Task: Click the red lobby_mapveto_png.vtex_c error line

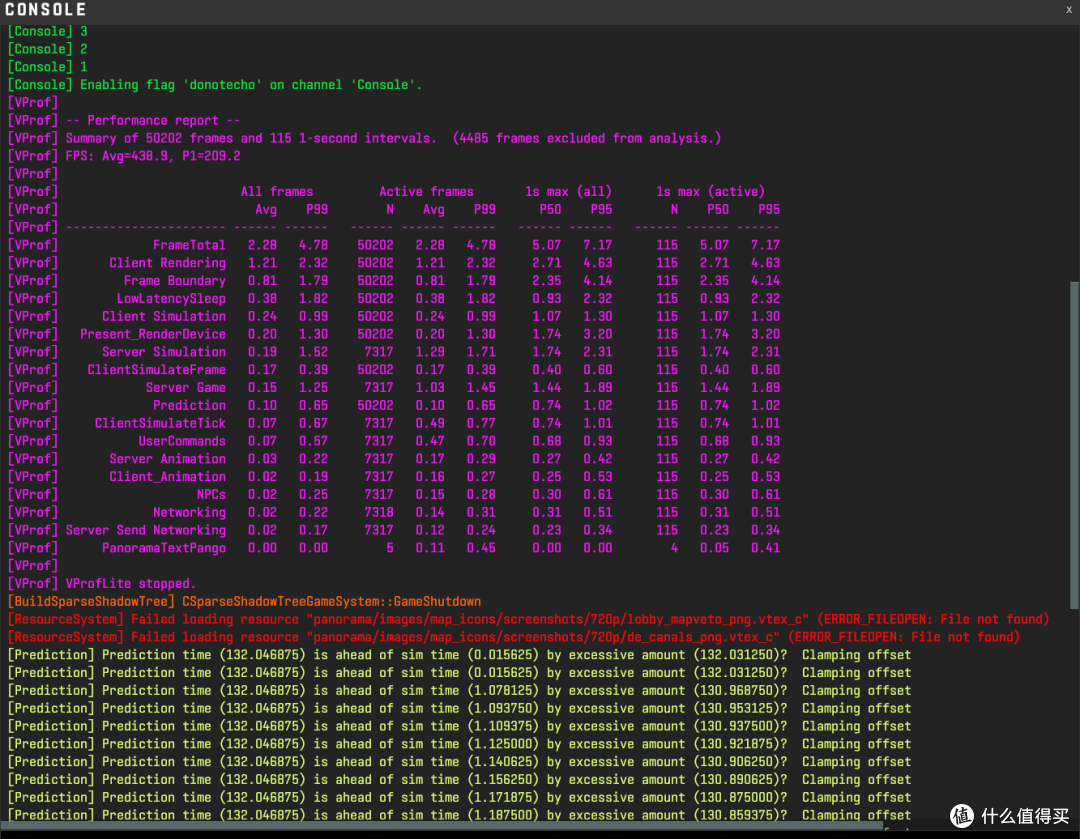Action: point(528,620)
